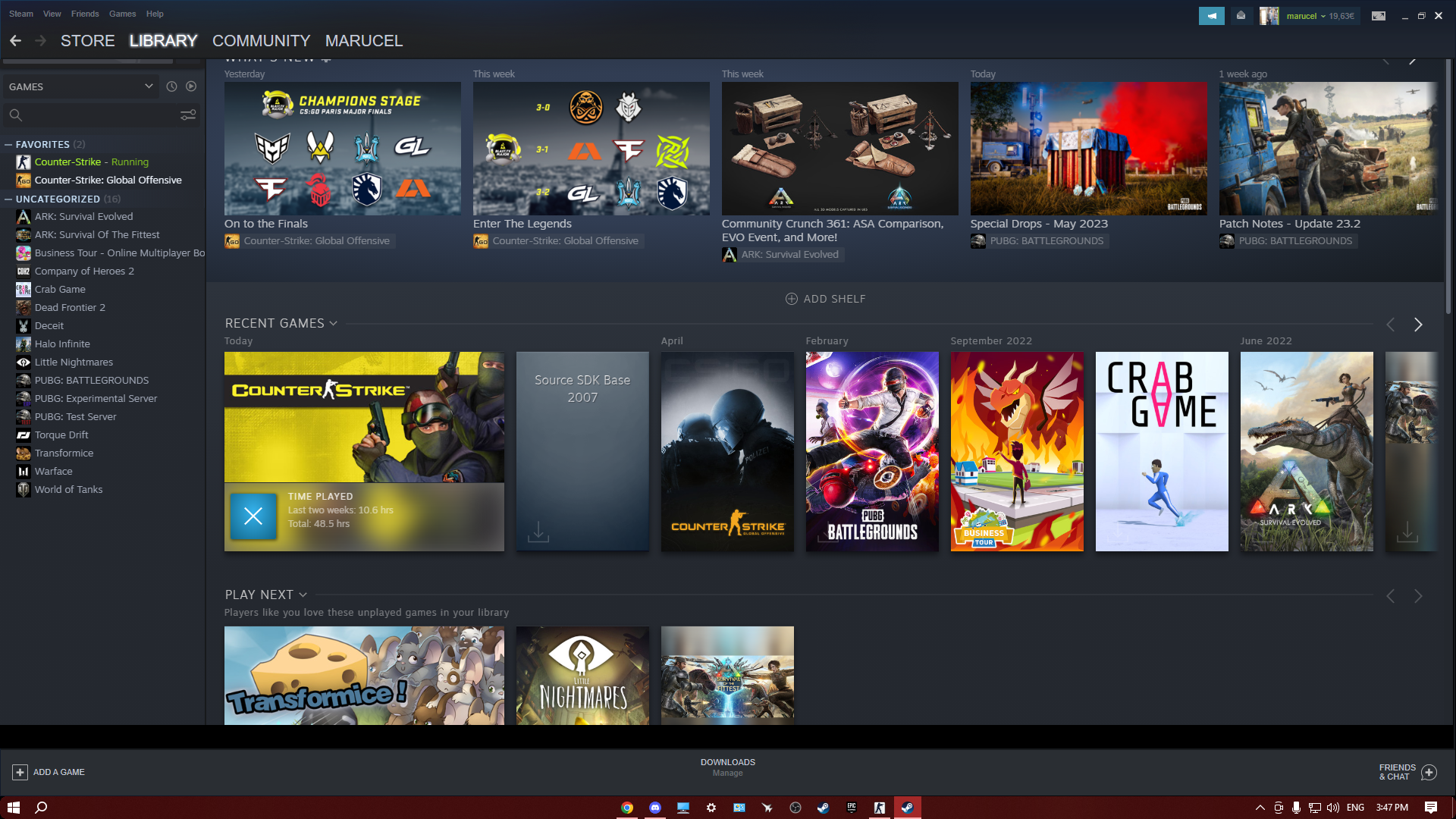
Task: Open advanced filters icon beside search
Action: pos(188,115)
